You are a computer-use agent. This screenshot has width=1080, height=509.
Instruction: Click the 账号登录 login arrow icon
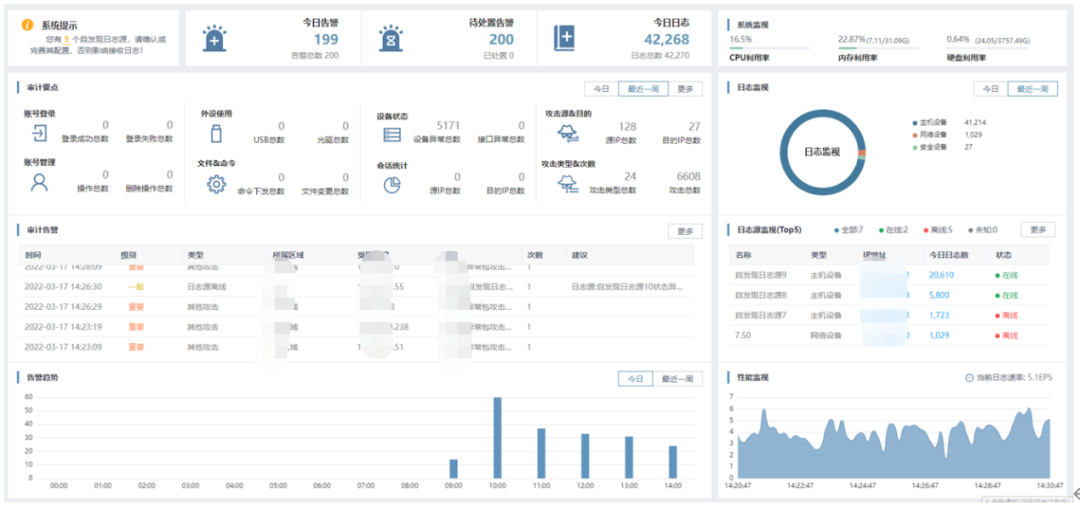pos(40,133)
